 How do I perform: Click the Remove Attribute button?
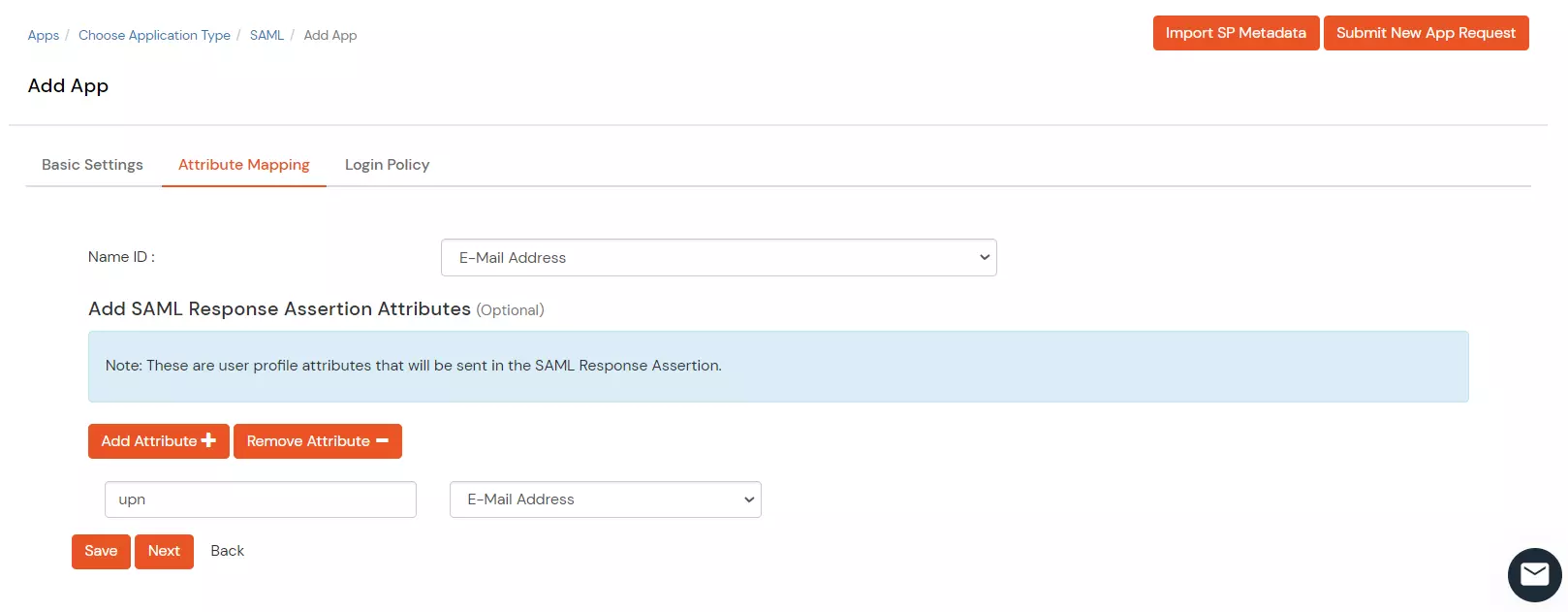318,441
